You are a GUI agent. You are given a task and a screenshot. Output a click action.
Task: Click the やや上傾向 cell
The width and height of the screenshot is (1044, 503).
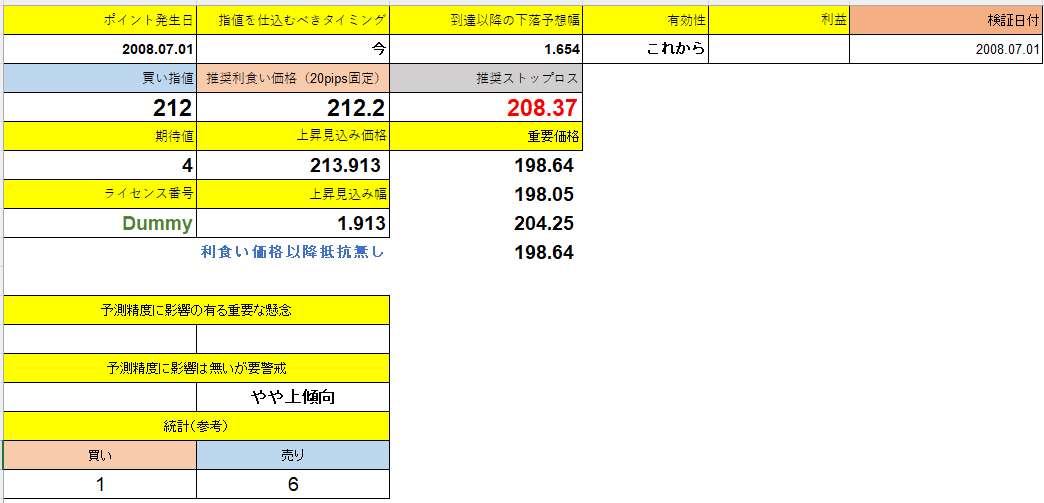point(293,397)
